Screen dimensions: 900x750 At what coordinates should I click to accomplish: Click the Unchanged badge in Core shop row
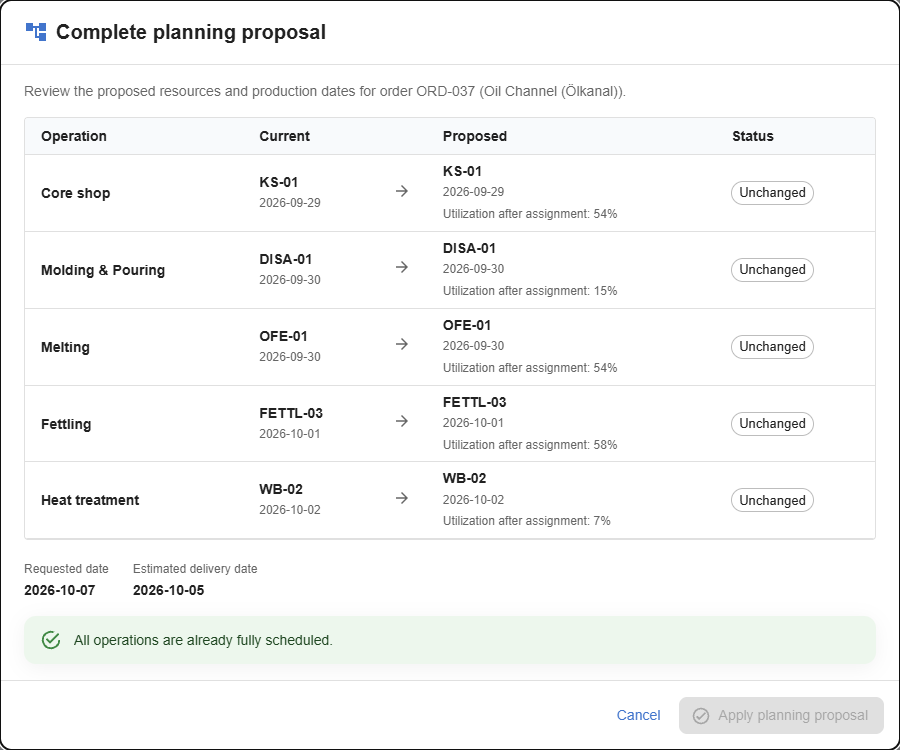[772, 193]
